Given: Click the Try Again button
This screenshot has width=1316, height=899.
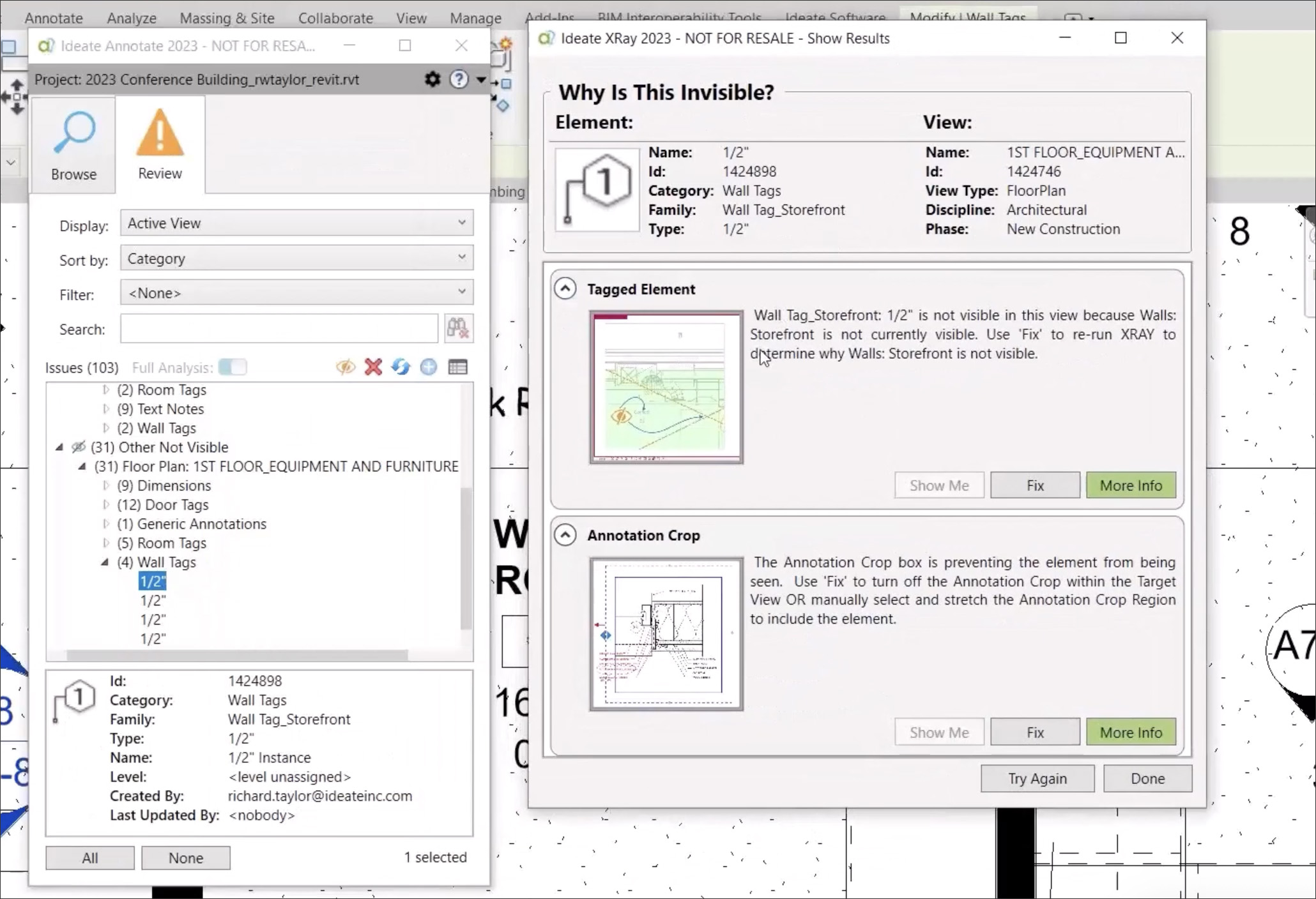Looking at the screenshot, I should [1037, 778].
